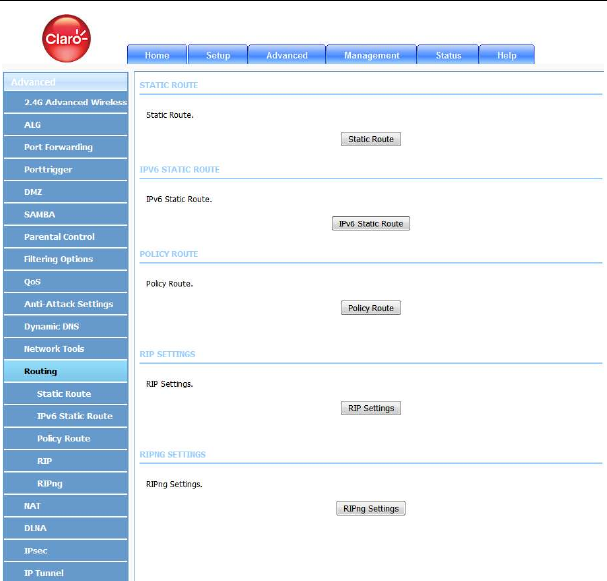607x581 pixels.
Task: Click the STATIC ROUTE section heading
Action: 169,85
